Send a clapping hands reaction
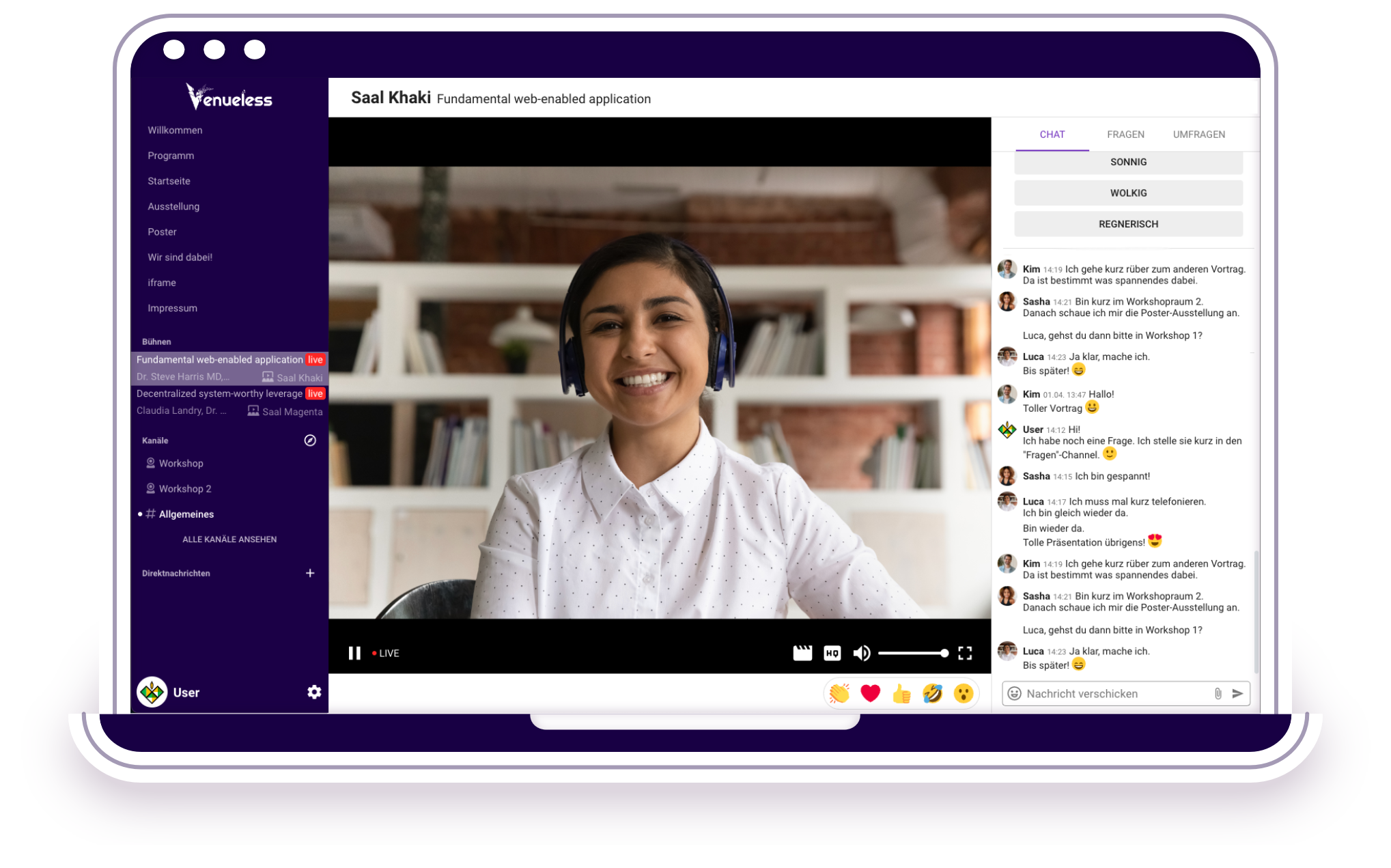Screen dimensions: 1391x868 coord(839,694)
